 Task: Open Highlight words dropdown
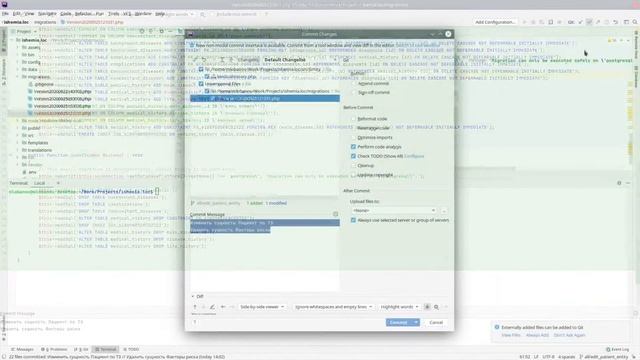point(399,307)
